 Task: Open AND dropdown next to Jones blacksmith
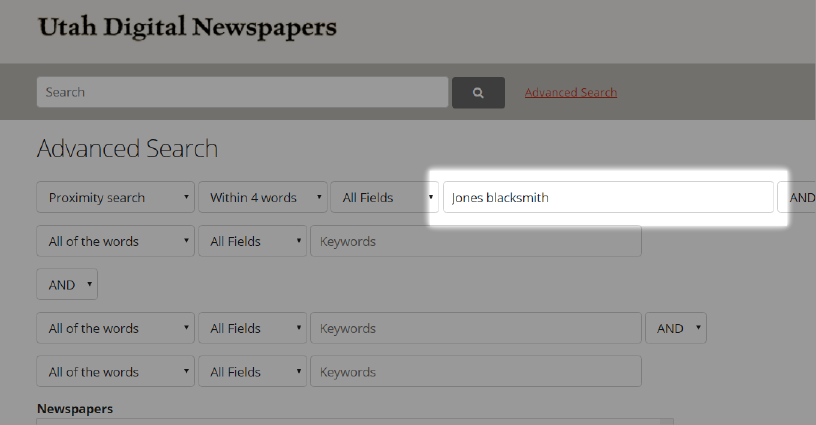(x=797, y=197)
